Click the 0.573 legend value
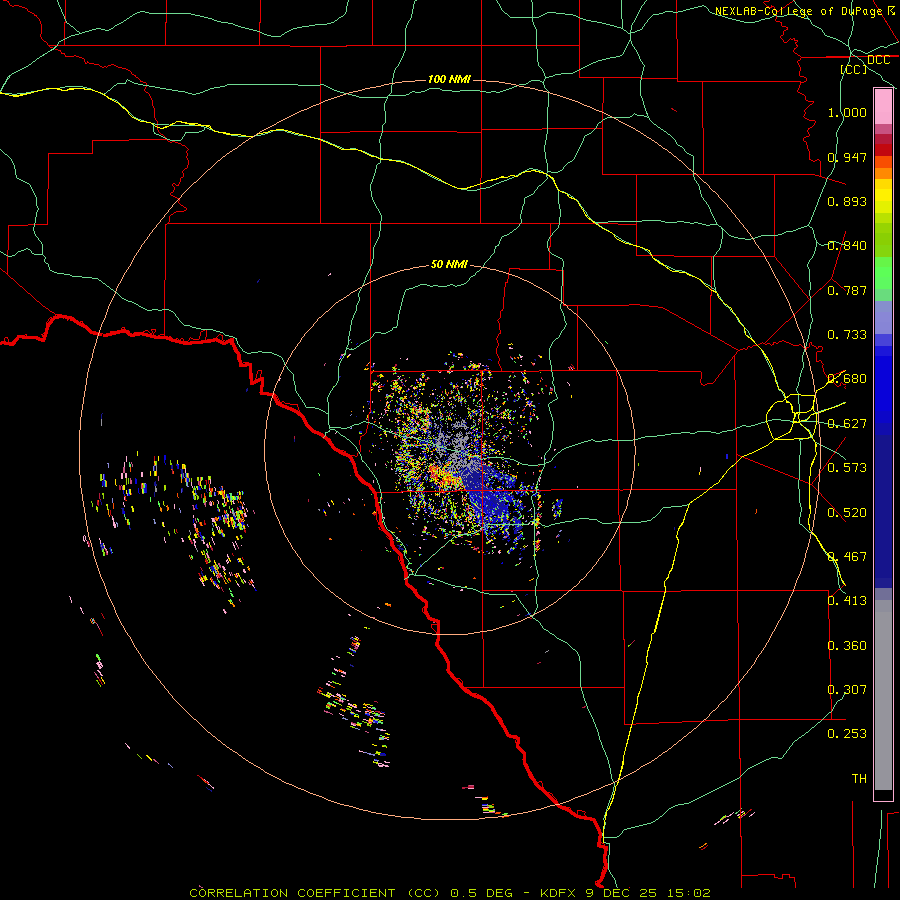Viewport: 900px width, 900px height. [x=847, y=468]
